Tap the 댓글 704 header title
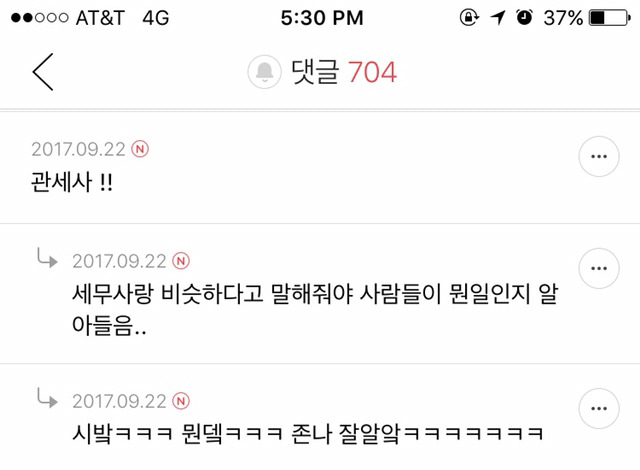This screenshot has width=640, height=470. [x=344, y=72]
